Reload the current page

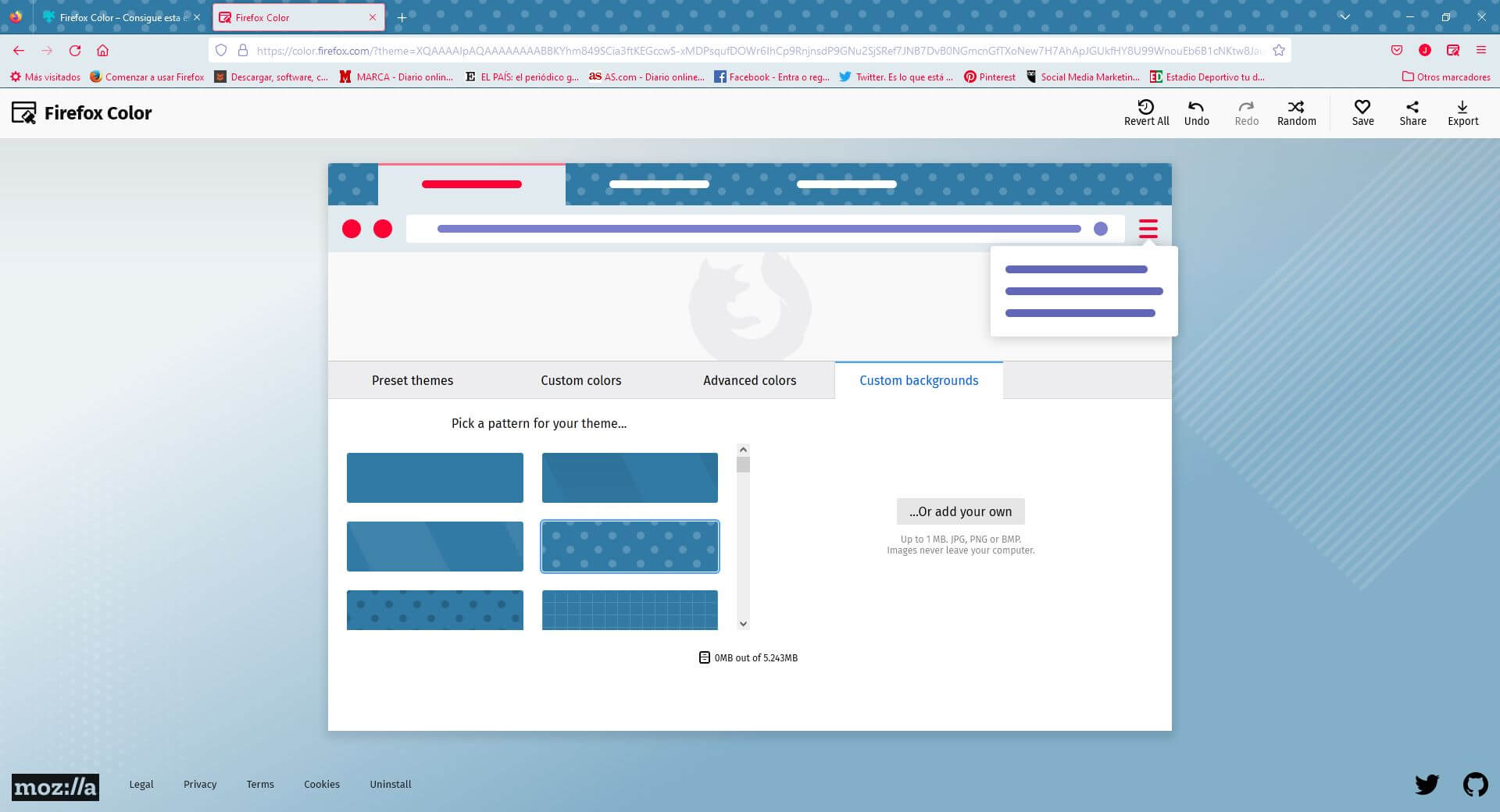click(75, 51)
